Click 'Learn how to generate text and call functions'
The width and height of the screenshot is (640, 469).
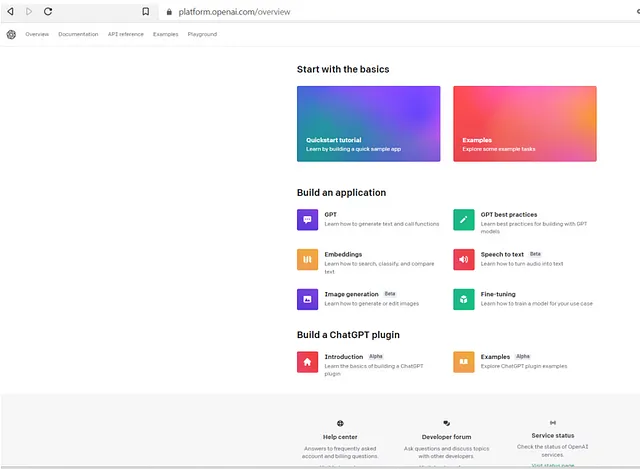click(x=382, y=224)
